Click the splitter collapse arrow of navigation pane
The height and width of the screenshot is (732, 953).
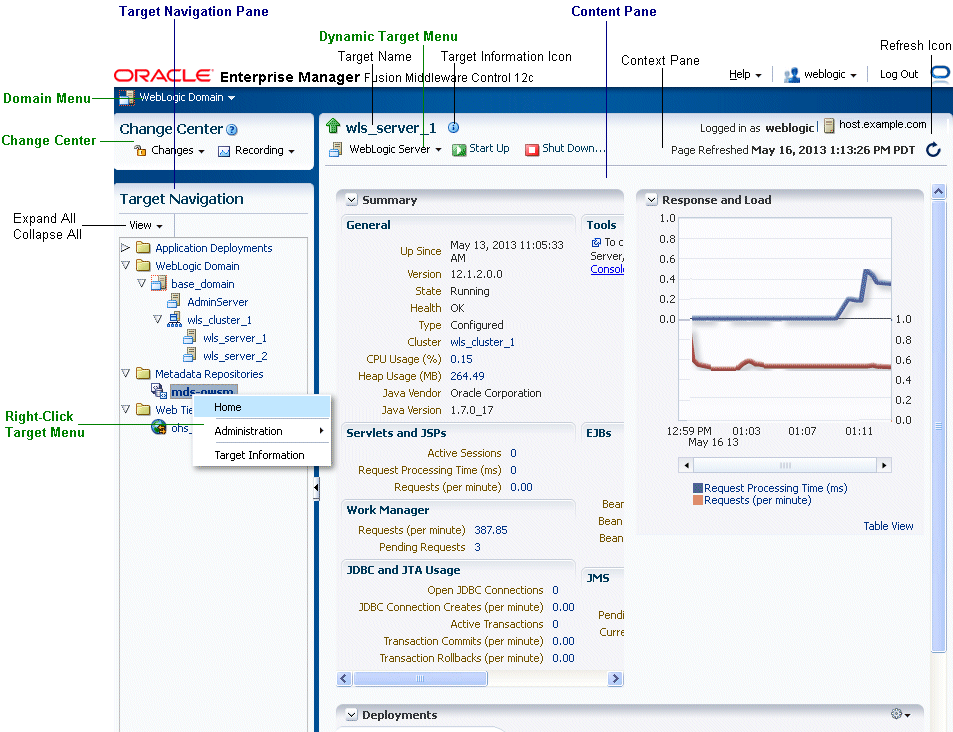pos(316,487)
